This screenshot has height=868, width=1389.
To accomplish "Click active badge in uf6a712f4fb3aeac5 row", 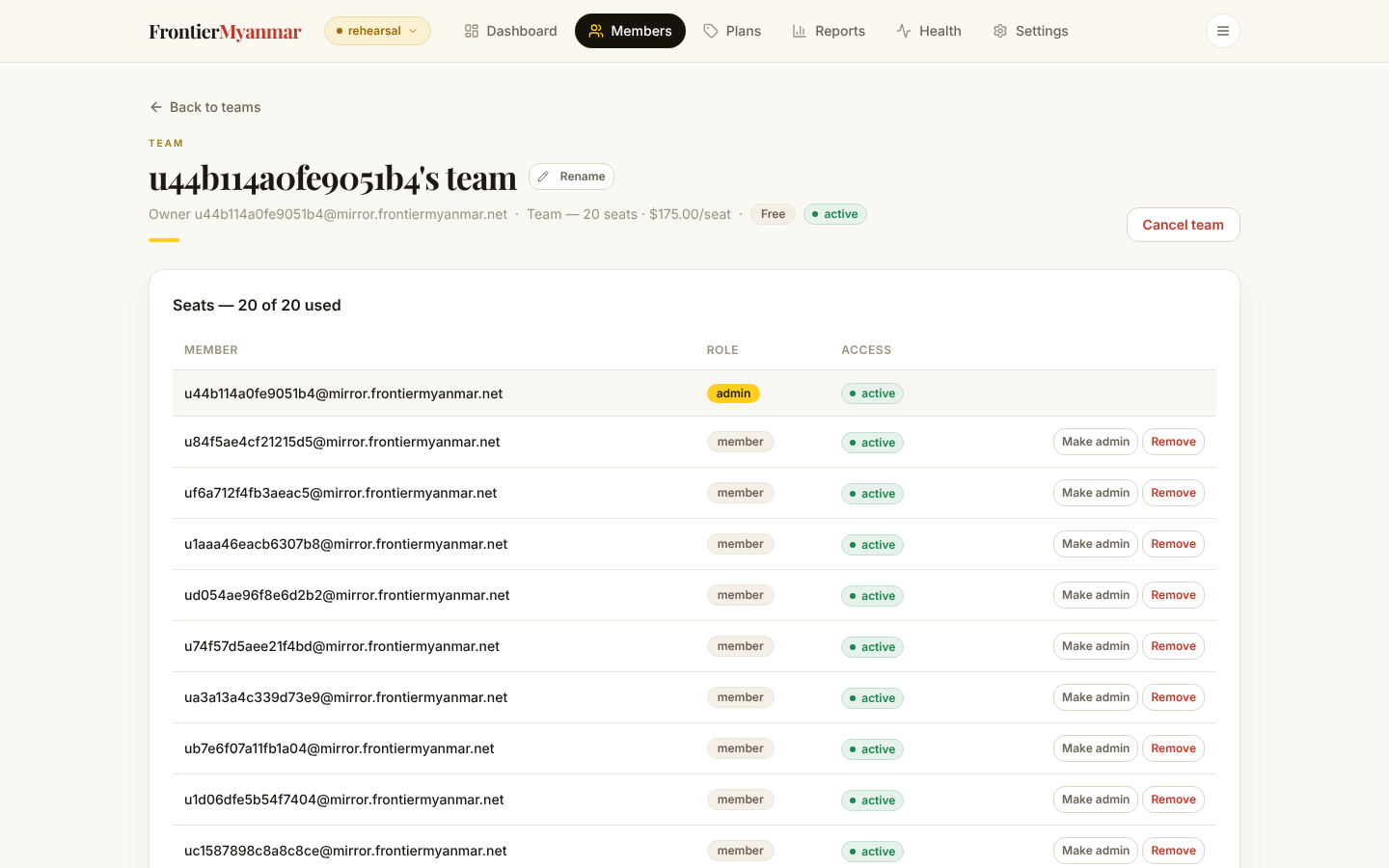I will [x=872, y=494].
